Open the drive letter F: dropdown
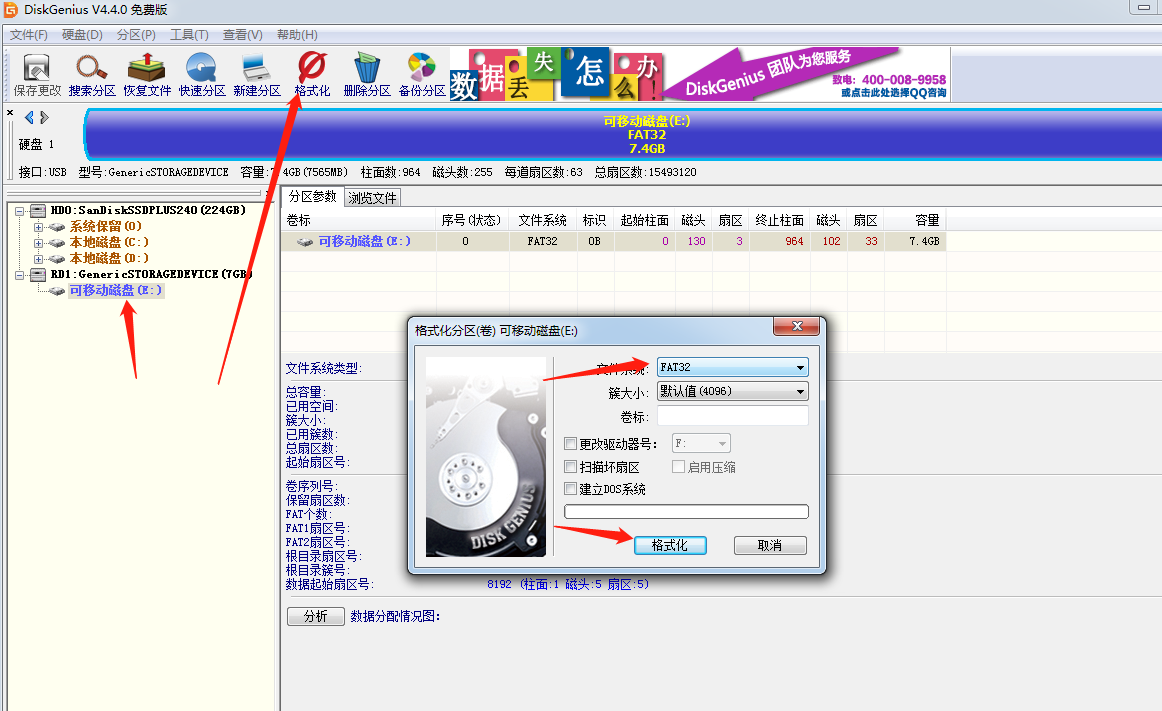The height and width of the screenshot is (711, 1162). tap(701, 443)
